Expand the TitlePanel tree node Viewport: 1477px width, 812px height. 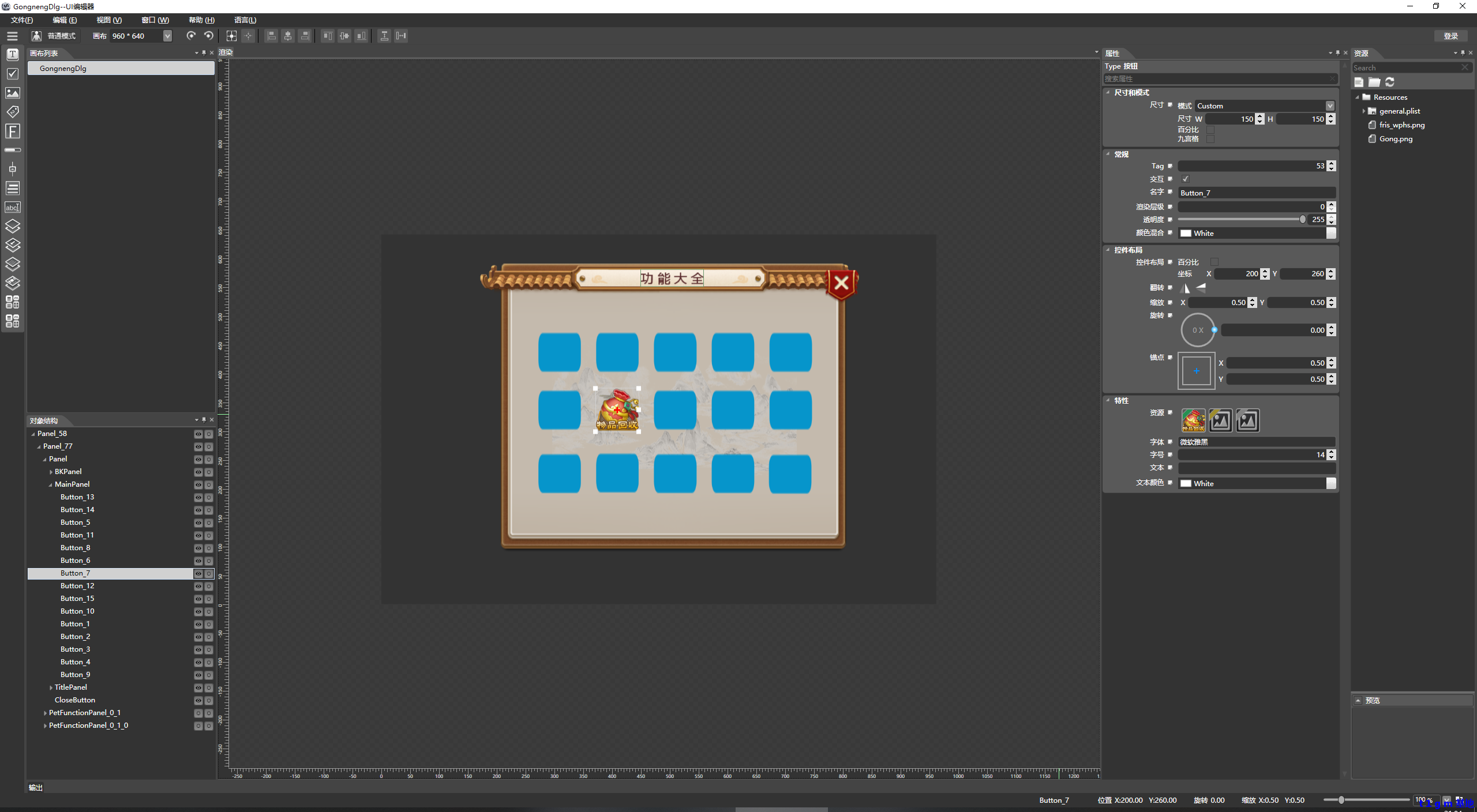51,687
